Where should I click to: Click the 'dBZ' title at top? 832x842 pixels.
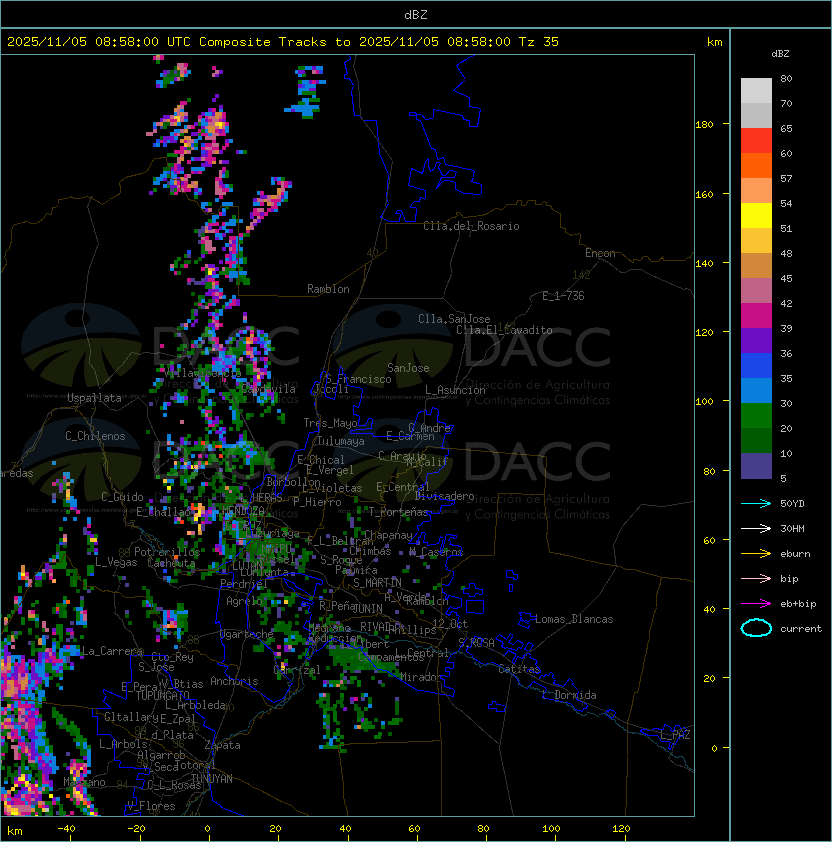(x=416, y=14)
